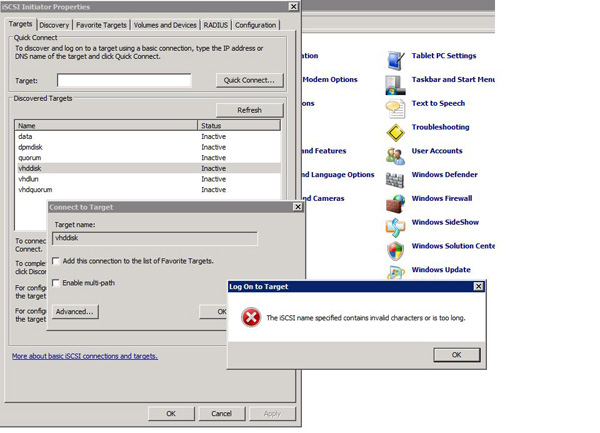
Task: Click OK in iSCSI Initiator Properties
Action: 171,413
